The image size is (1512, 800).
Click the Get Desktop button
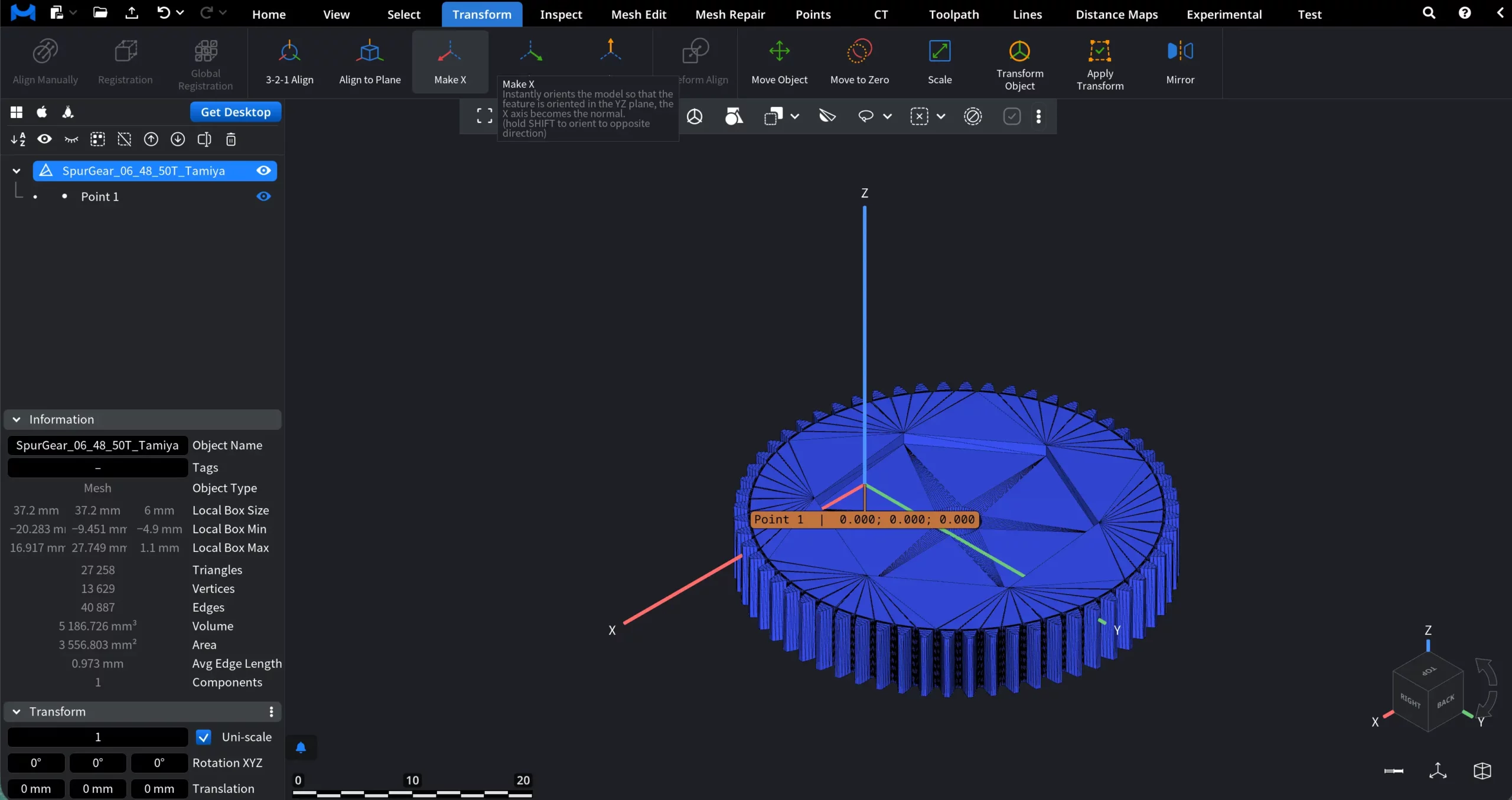(234, 112)
